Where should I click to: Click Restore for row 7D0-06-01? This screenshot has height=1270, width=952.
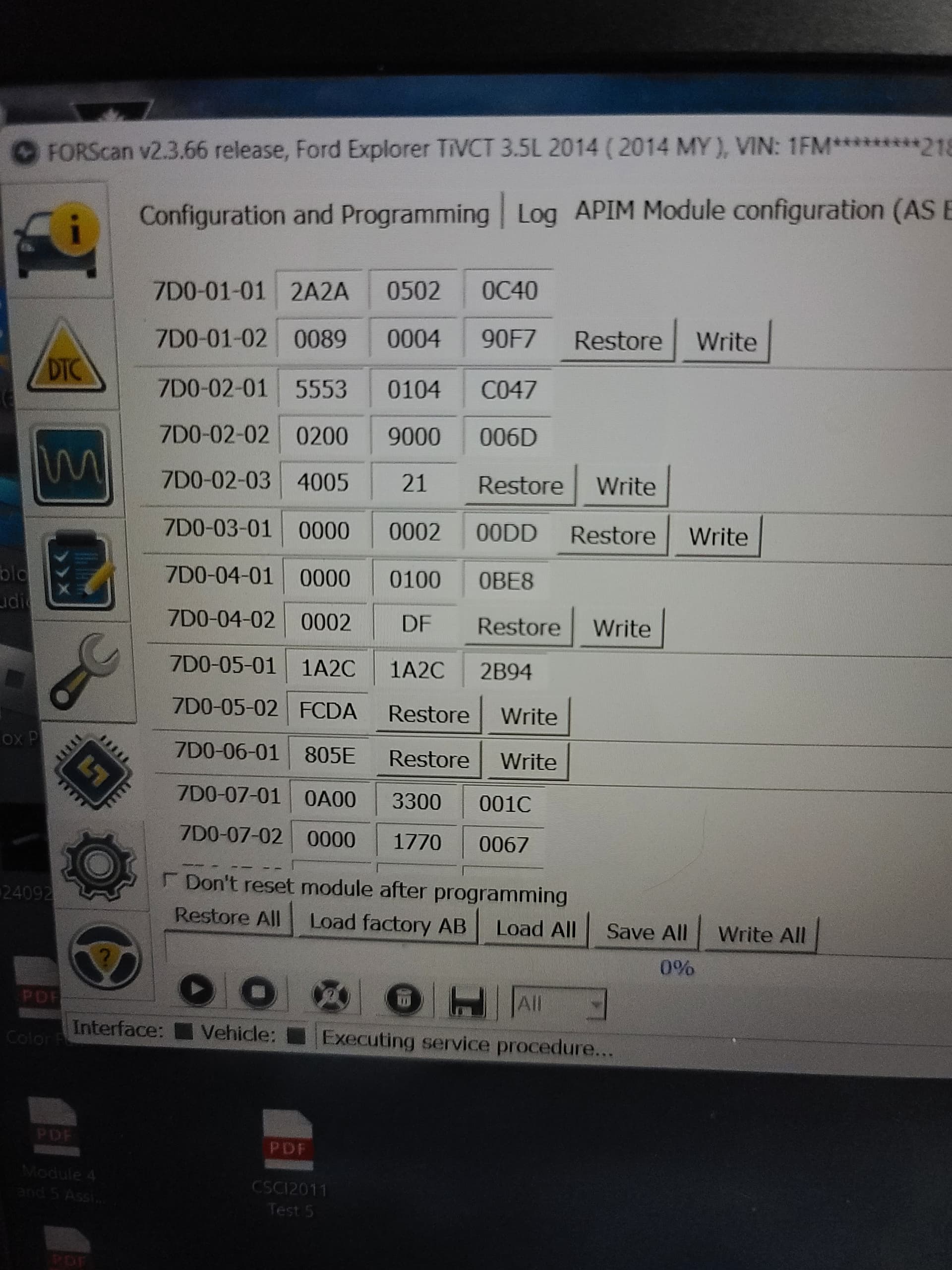429,760
